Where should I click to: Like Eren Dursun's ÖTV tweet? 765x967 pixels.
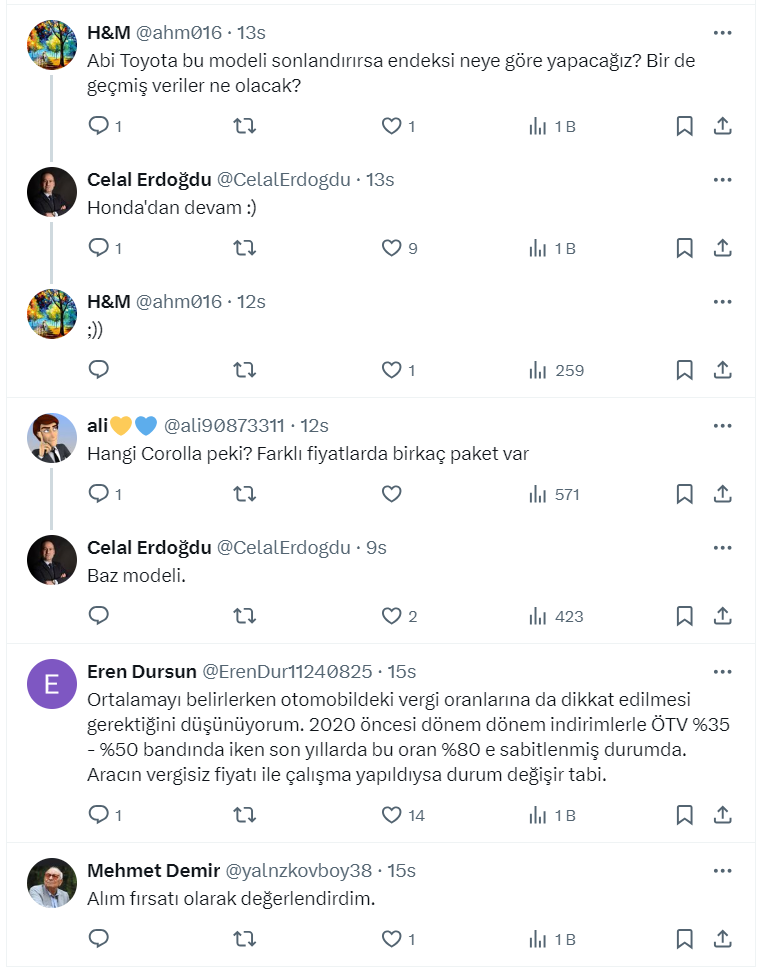coord(392,815)
